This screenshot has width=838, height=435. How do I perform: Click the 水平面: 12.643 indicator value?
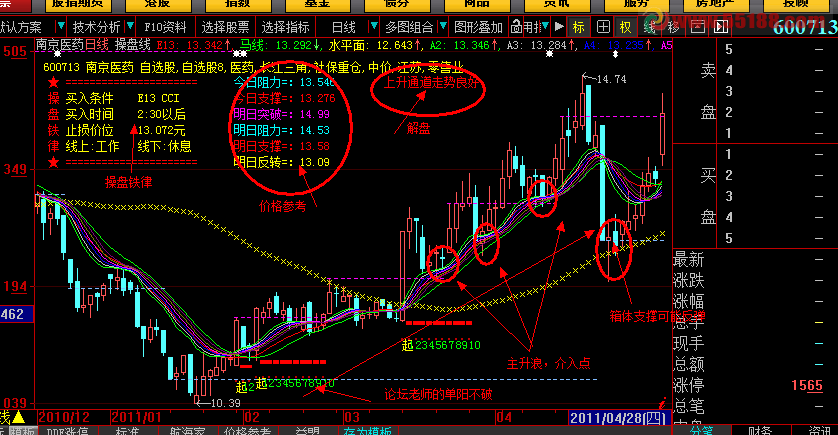point(374,45)
